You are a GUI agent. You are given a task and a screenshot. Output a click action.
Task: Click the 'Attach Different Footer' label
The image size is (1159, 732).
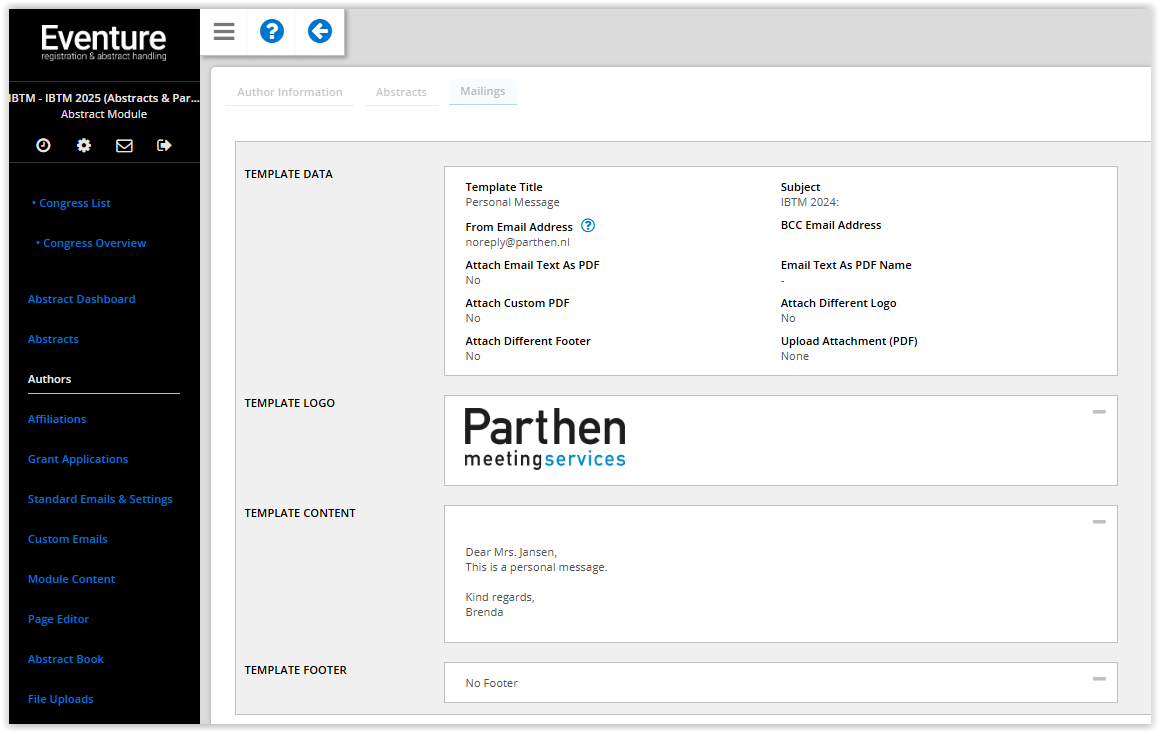pyautogui.click(x=528, y=341)
